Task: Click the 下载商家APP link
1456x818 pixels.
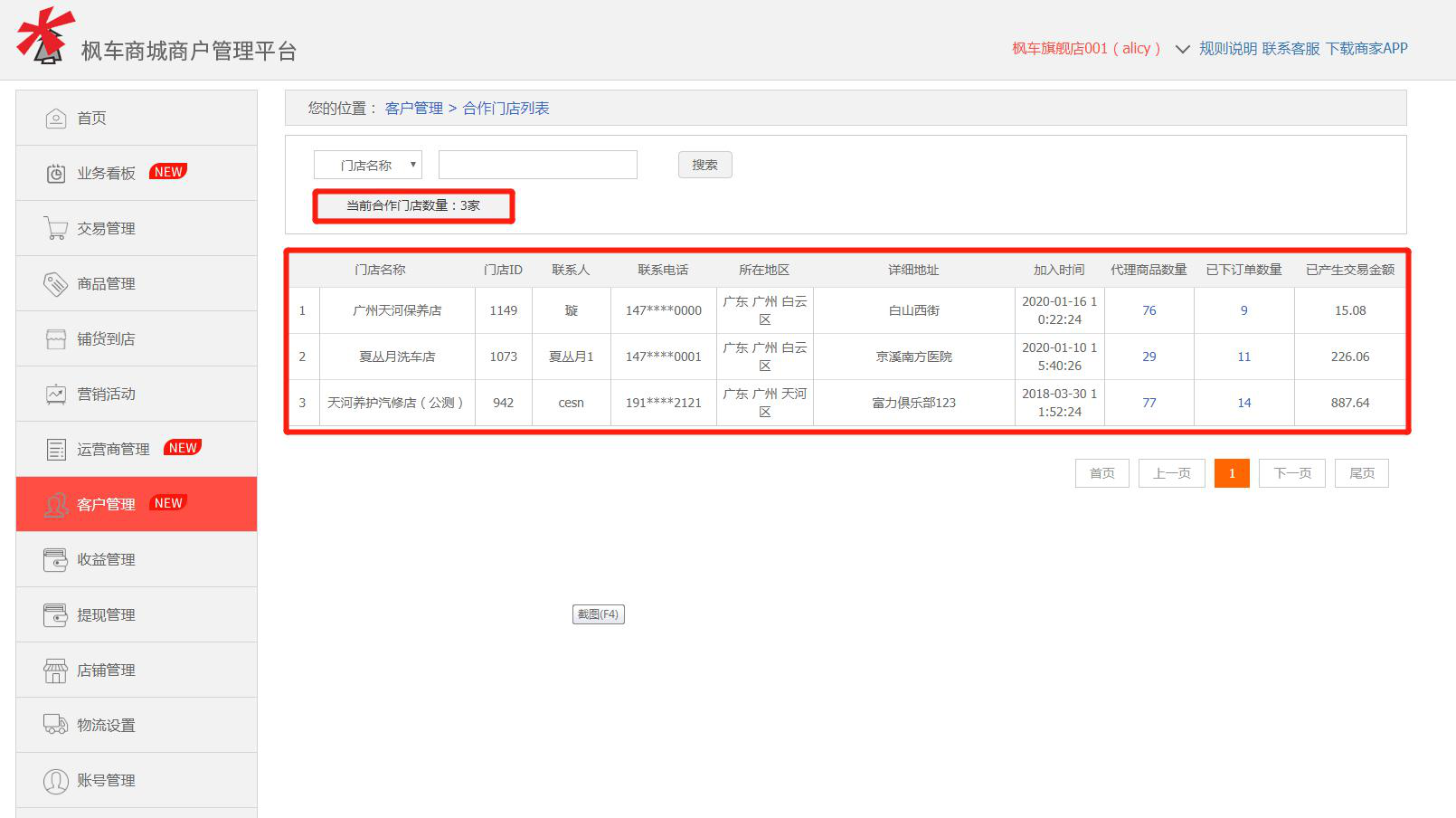Action: (1366, 49)
